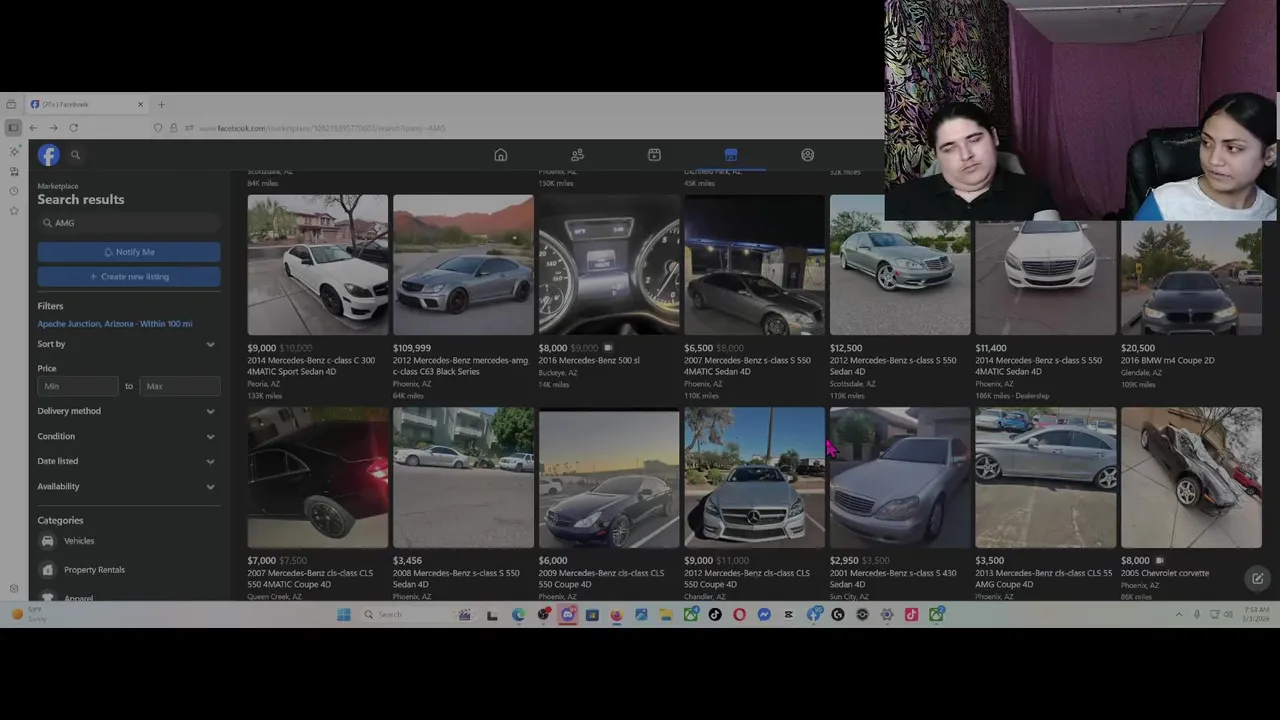Viewport: 1280px width, 720px height.
Task: Click Create new listing button
Action: click(x=129, y=276)
